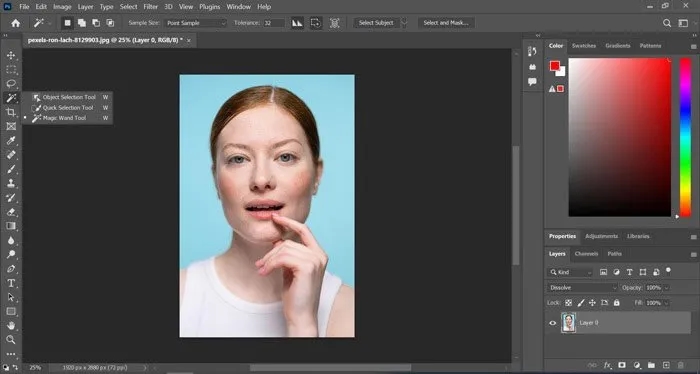Select the Eraser tool
This screenshot has width=700, height=374.
pyautogui.click(x=11, y=212)
